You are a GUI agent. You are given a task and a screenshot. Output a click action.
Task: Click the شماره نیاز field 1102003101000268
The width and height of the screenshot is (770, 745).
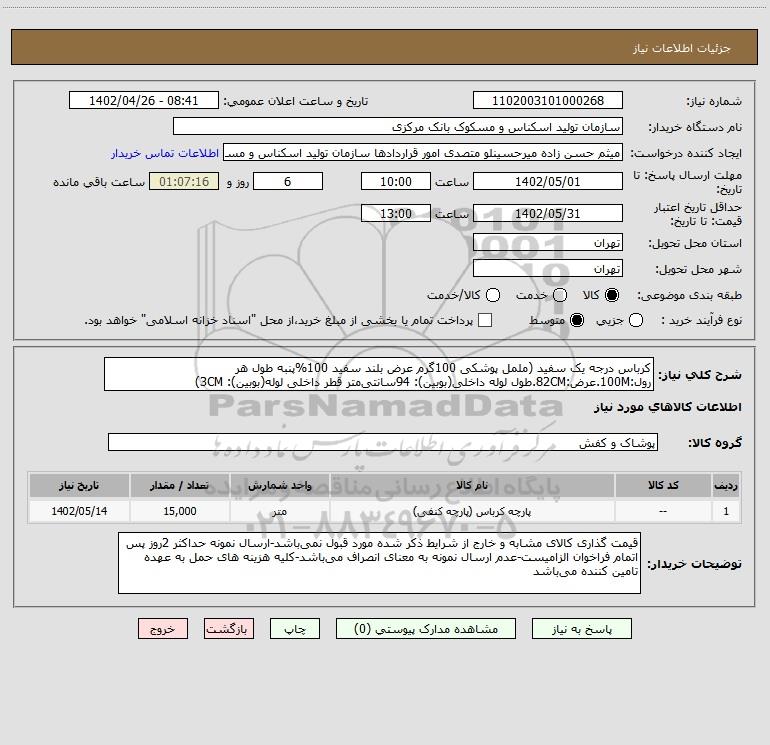point(548,101)
